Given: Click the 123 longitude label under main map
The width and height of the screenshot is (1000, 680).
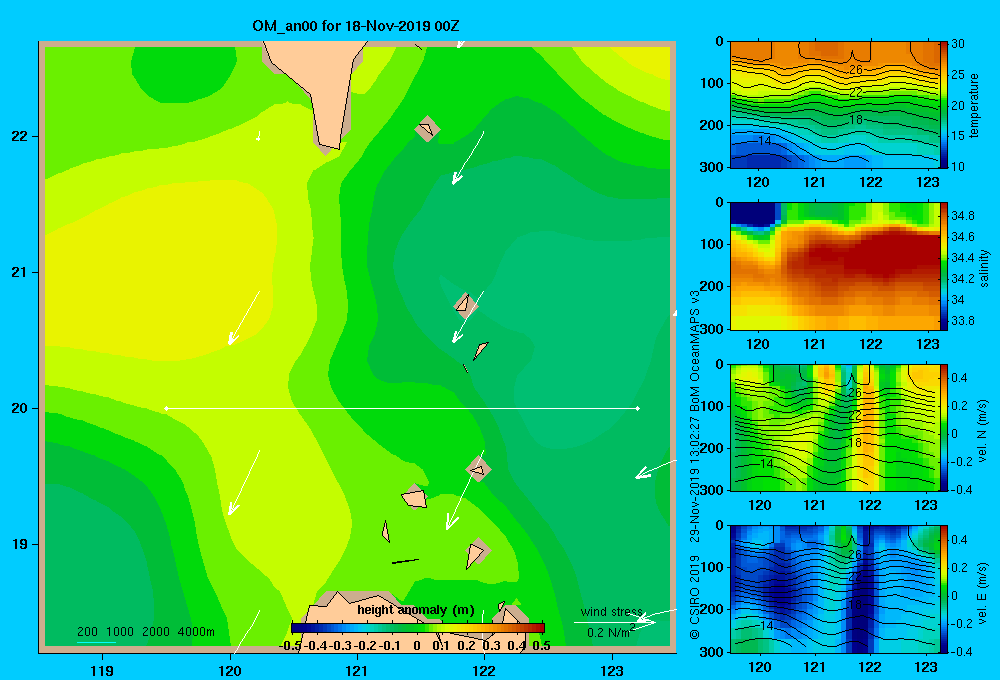Looking at the screenshot, I should (612, 670).
